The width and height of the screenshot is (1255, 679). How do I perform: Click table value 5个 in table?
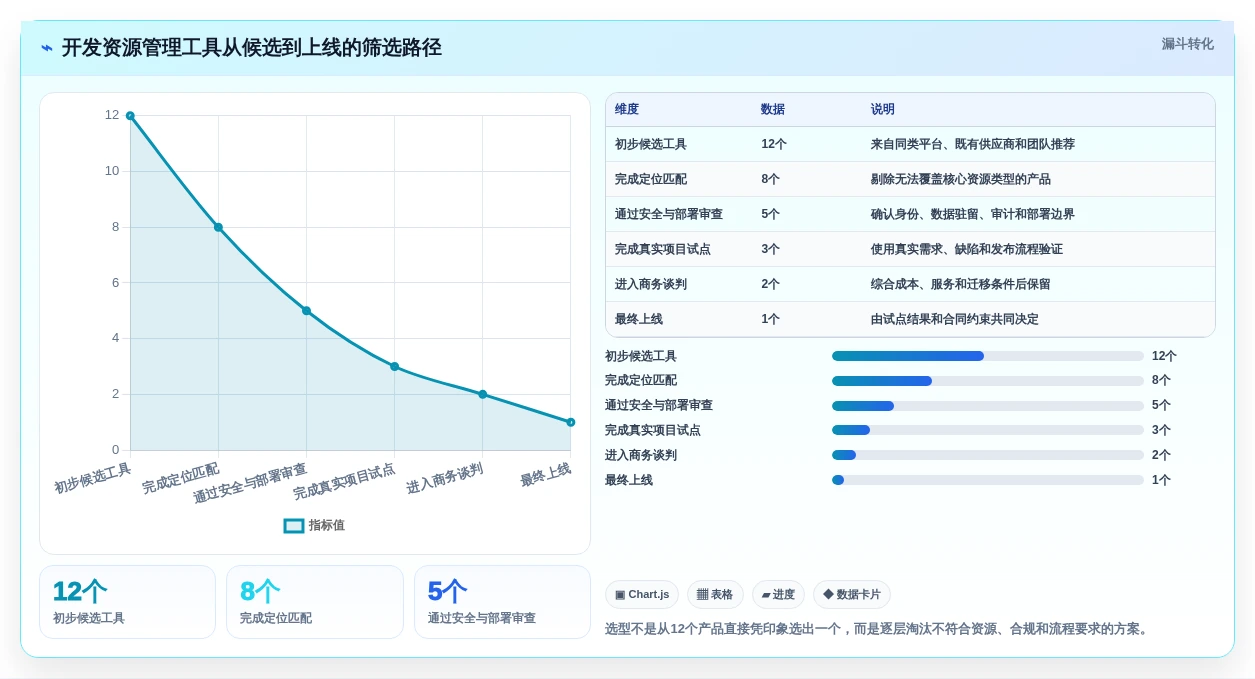pyautogui.click(x=771, y=214)
